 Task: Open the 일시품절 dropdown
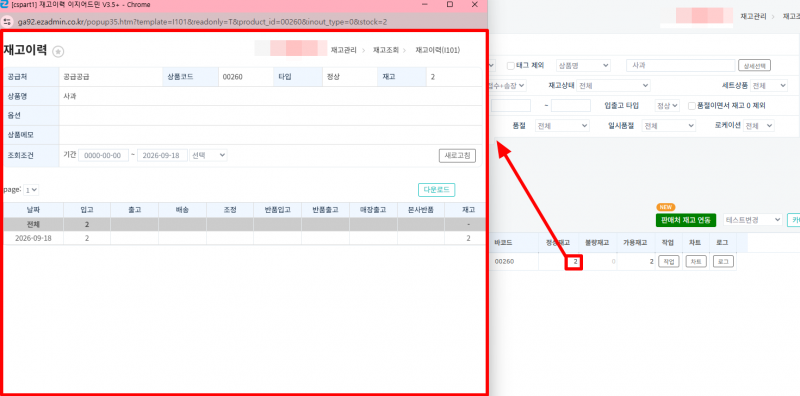669,126
